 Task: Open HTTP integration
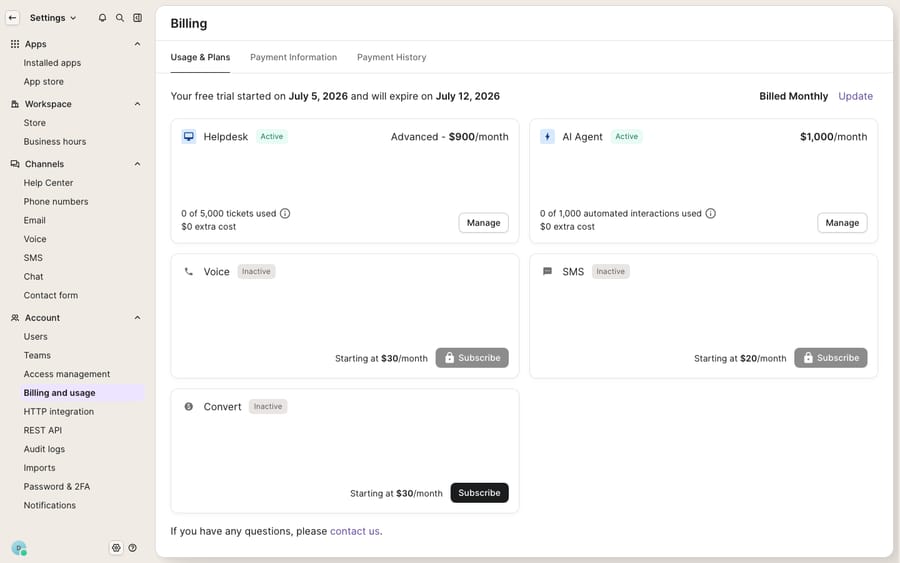59,411
